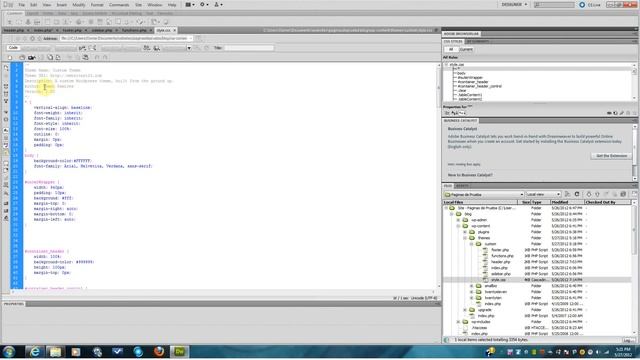Select the body rule in All Rules
The image size is (640, 360).
tap(461, 73)
